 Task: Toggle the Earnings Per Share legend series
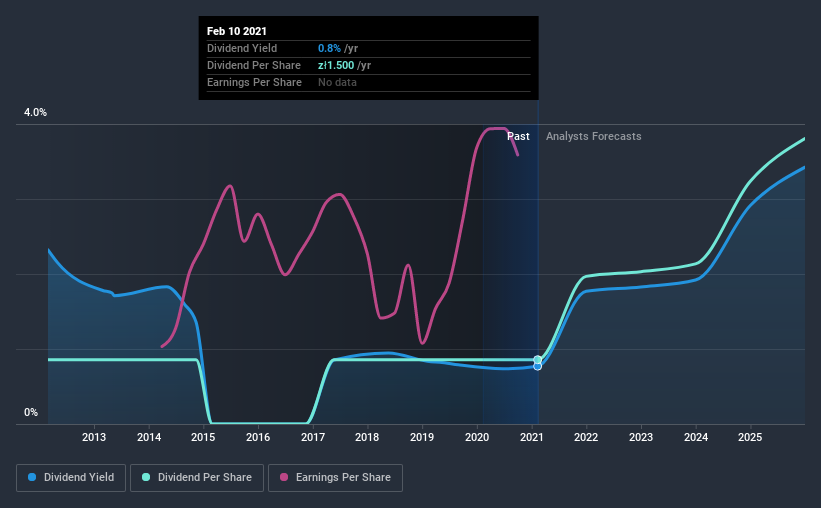pos(335,478)
